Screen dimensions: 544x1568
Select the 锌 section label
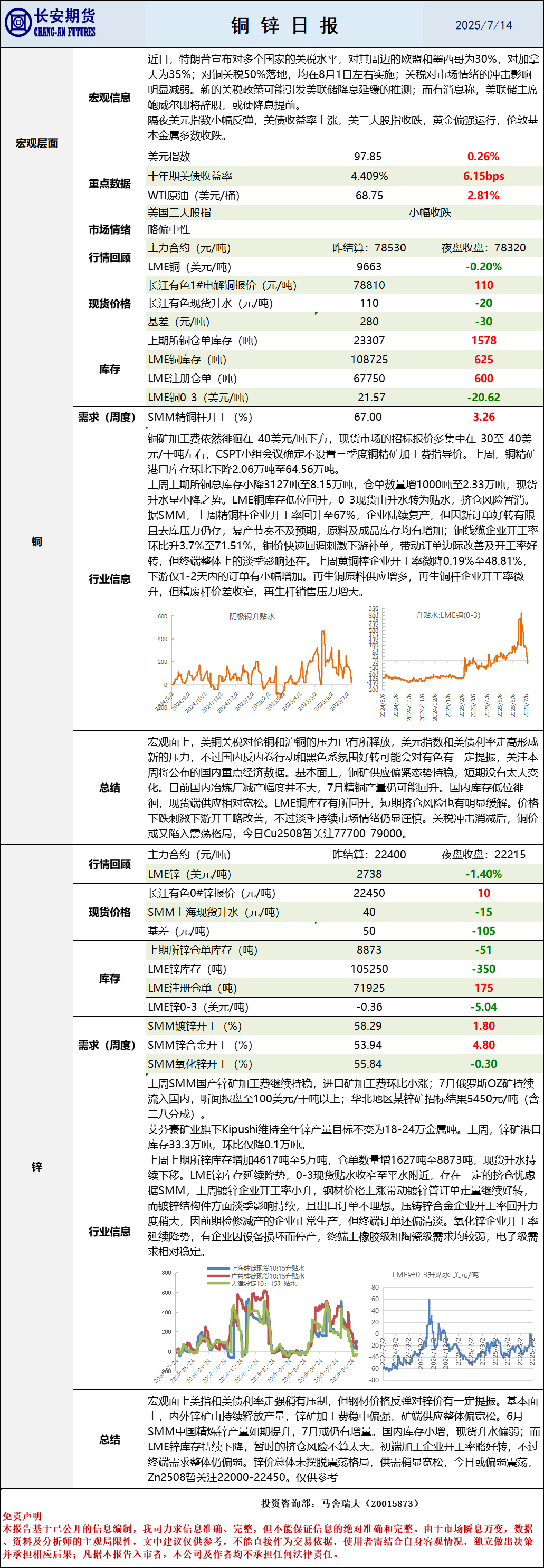[36, 1166]
